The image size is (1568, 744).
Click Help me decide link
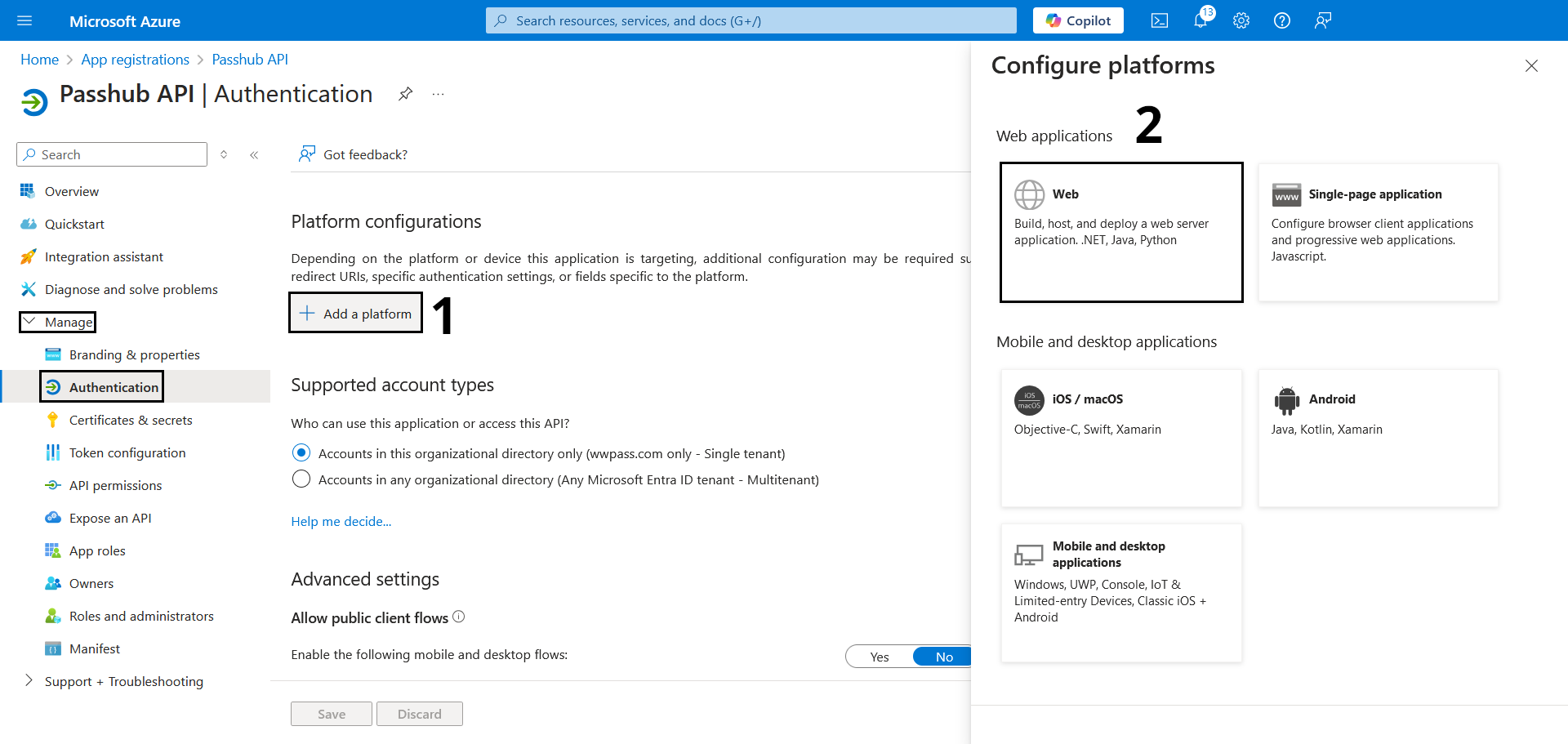[341, 521]
